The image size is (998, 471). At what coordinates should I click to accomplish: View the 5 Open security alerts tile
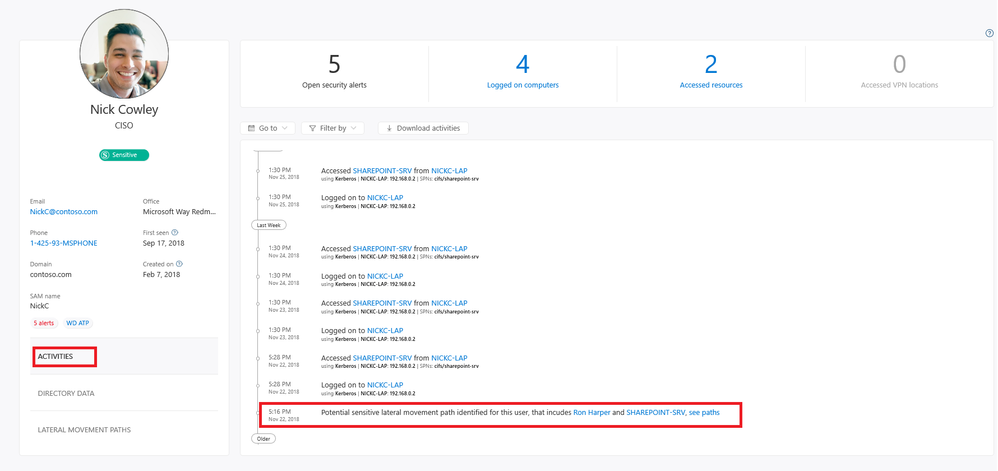(x=334, y=73)
